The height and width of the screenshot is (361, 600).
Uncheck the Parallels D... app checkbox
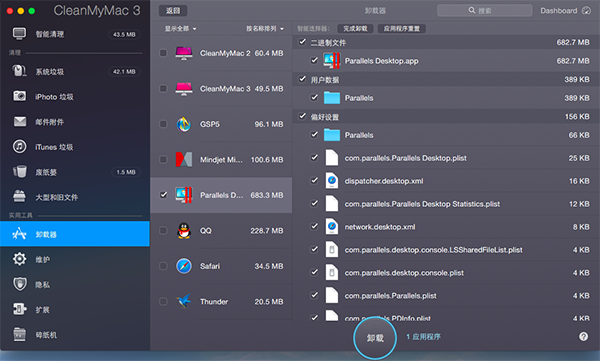click(163, 195)
